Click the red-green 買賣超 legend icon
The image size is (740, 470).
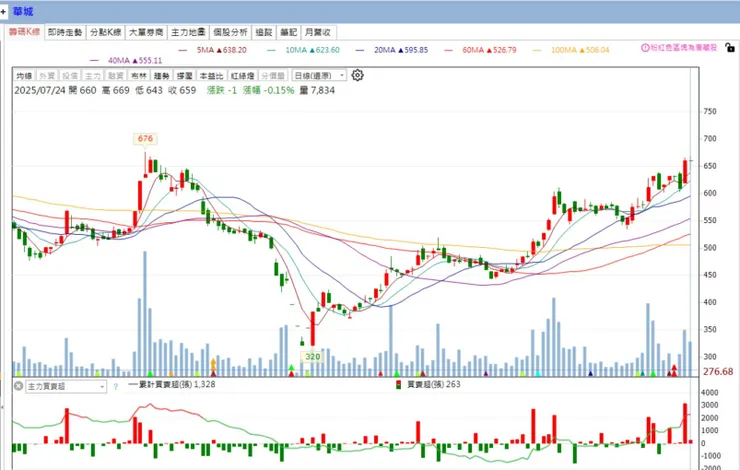(398, 385)
